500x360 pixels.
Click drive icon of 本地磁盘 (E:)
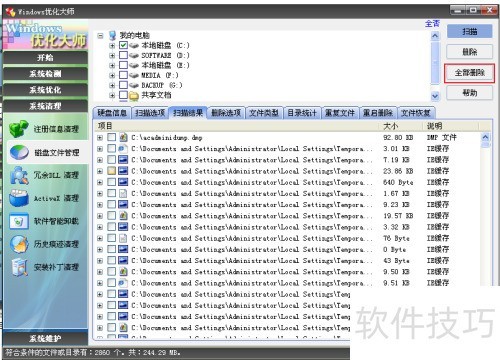tap(134, 65)
